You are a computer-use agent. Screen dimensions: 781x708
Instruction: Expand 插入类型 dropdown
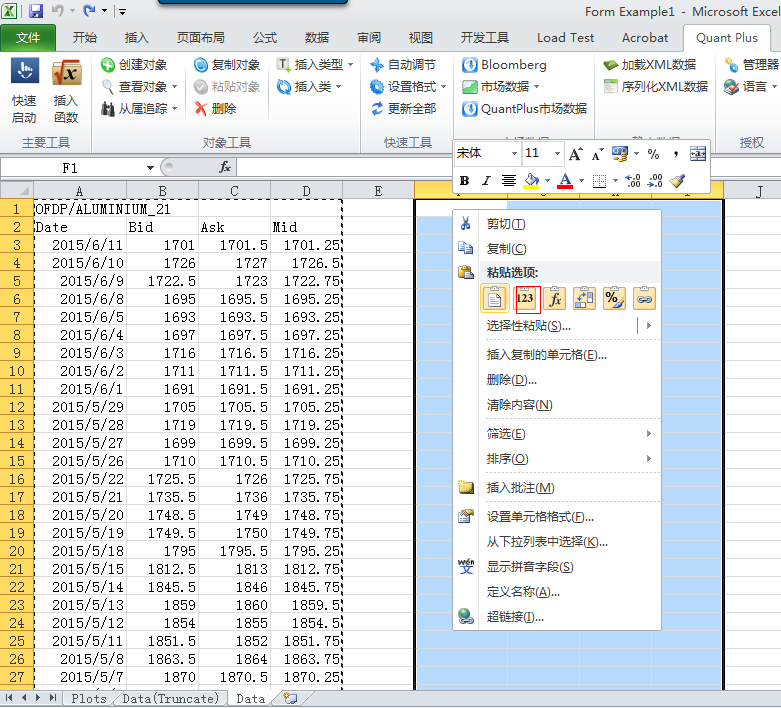[351, 65]
